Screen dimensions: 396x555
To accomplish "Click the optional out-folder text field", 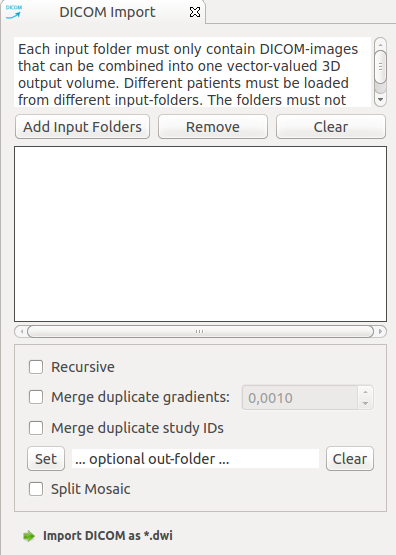I will click(195, 459).
